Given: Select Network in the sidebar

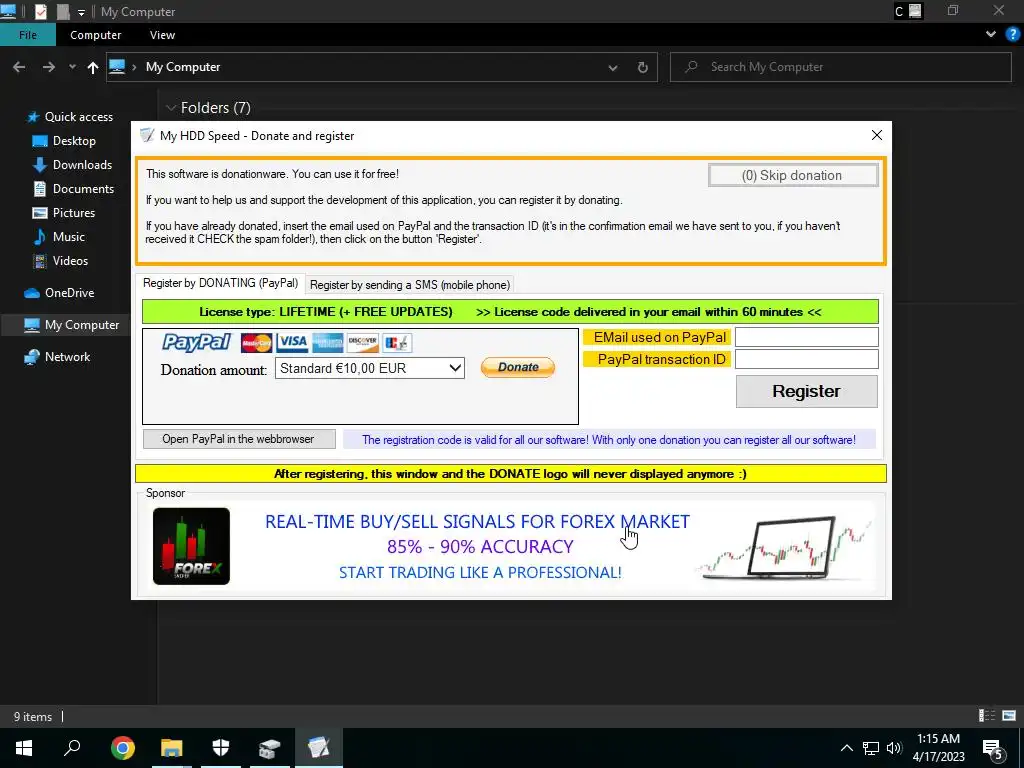Looking at the screenshot, I should click(57, 357).
